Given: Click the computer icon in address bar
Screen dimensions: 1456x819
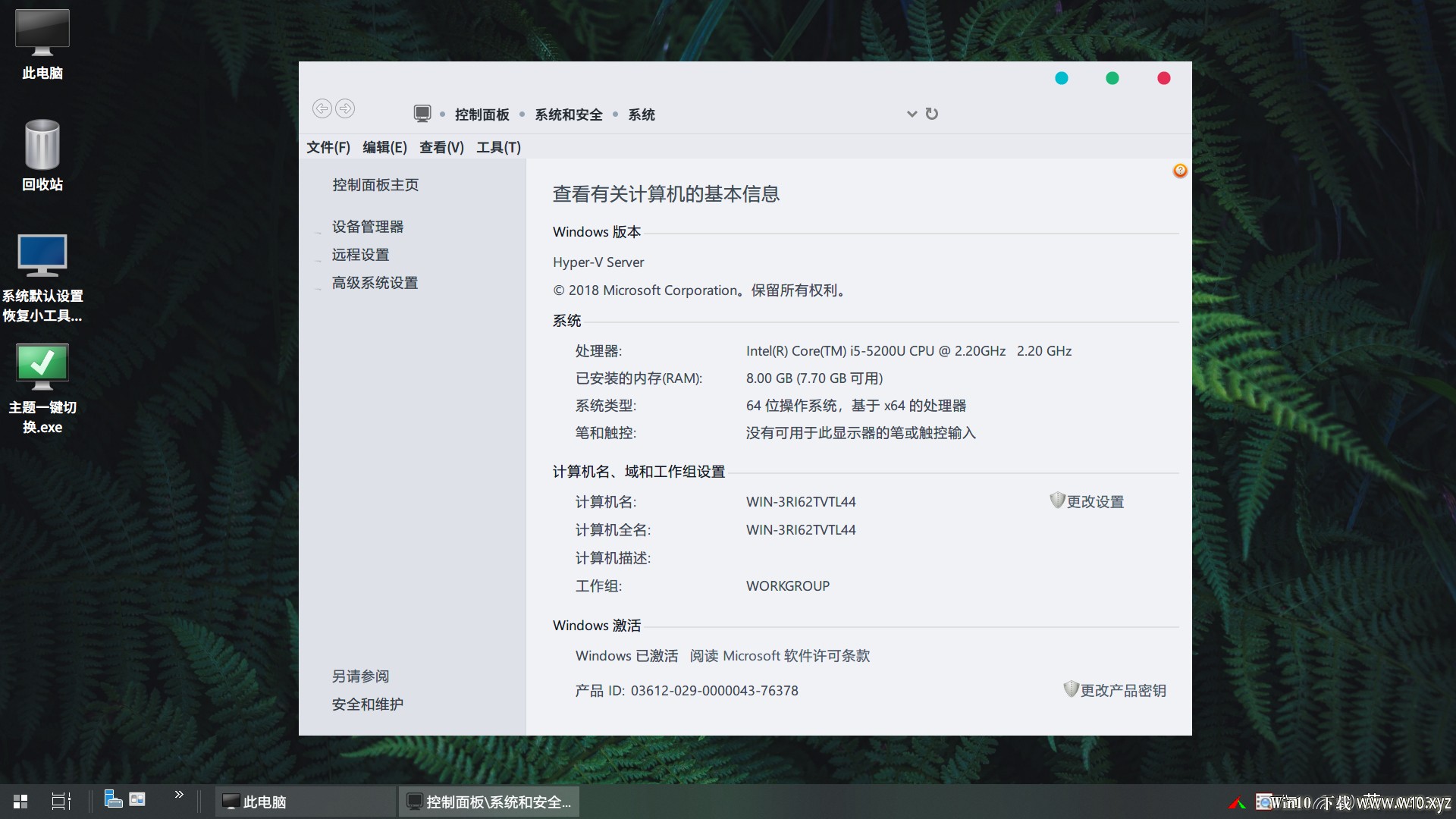Looking at the screenshot, I should click(x=422, y=114).
